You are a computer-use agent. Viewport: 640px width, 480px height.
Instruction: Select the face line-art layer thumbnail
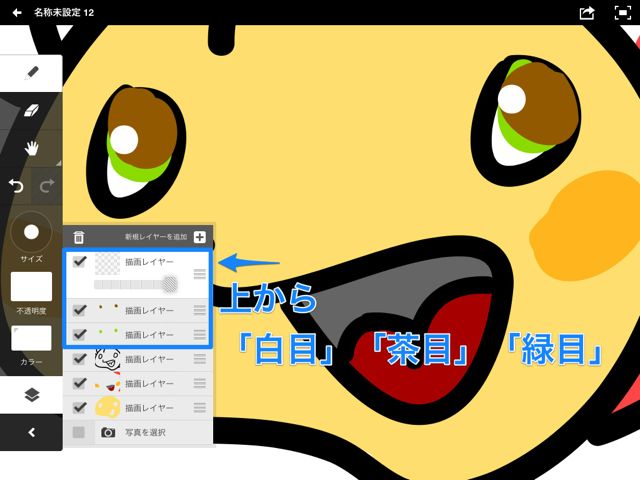[x=108, y=359]
